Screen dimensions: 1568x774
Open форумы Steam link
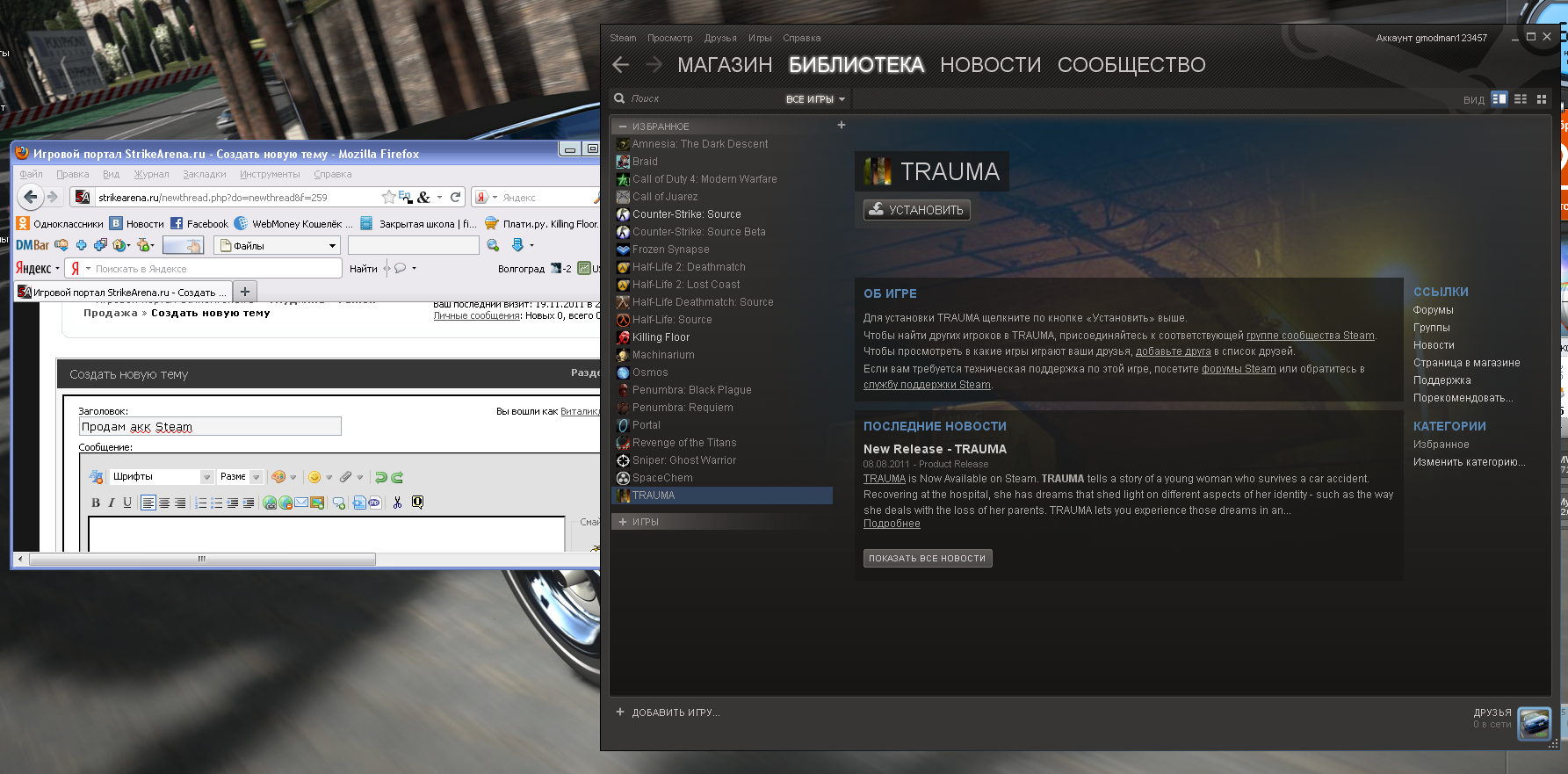tap(1239, 369)
